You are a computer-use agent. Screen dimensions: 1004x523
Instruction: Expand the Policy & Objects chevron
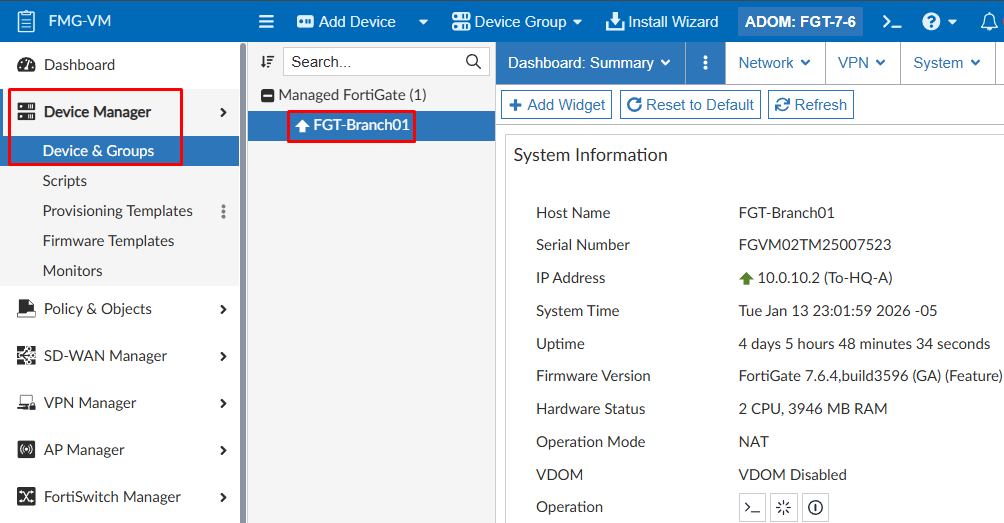click(x=223, y=309)
